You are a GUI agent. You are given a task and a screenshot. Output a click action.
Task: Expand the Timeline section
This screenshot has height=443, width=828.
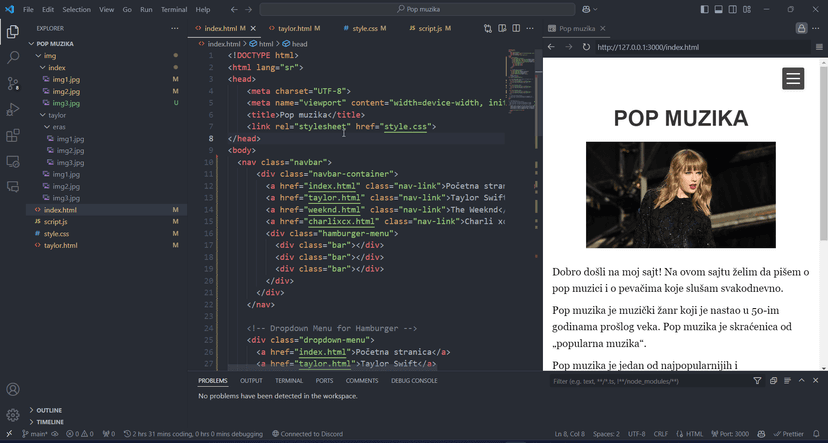click(50, 422)
